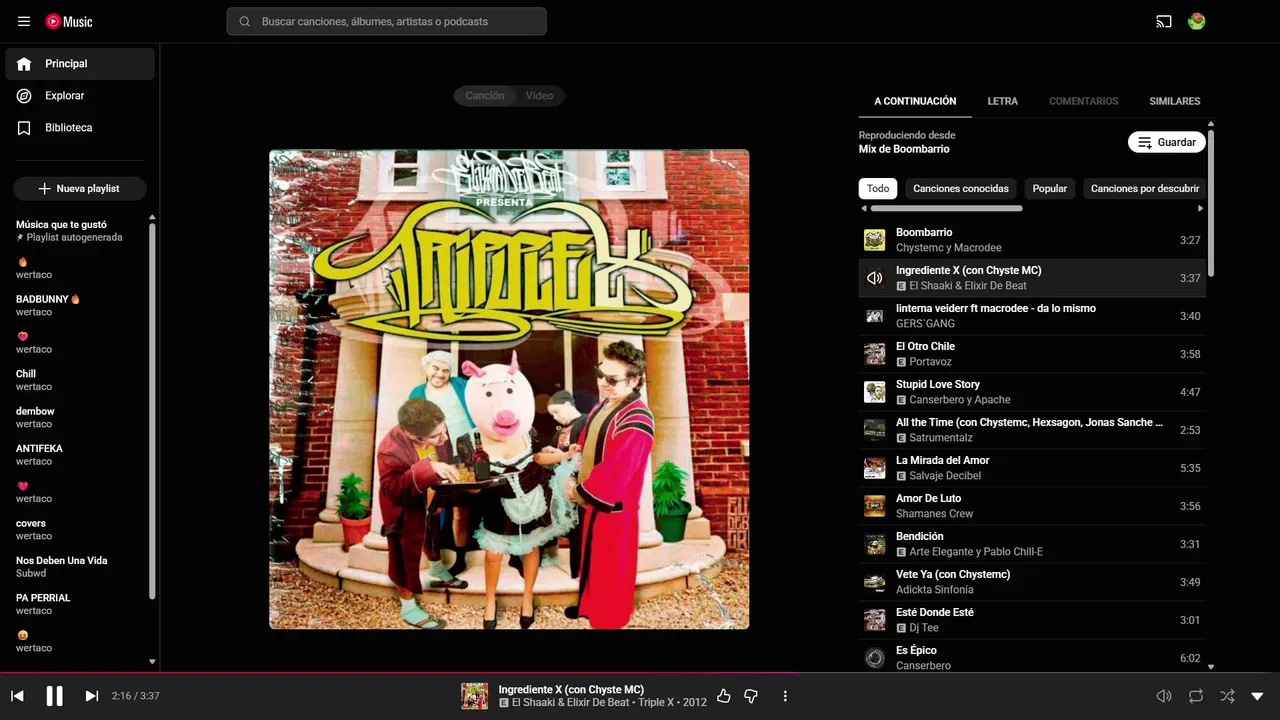Play Vete Ya by Adickta Sinfonía

tap(1032, 582)
